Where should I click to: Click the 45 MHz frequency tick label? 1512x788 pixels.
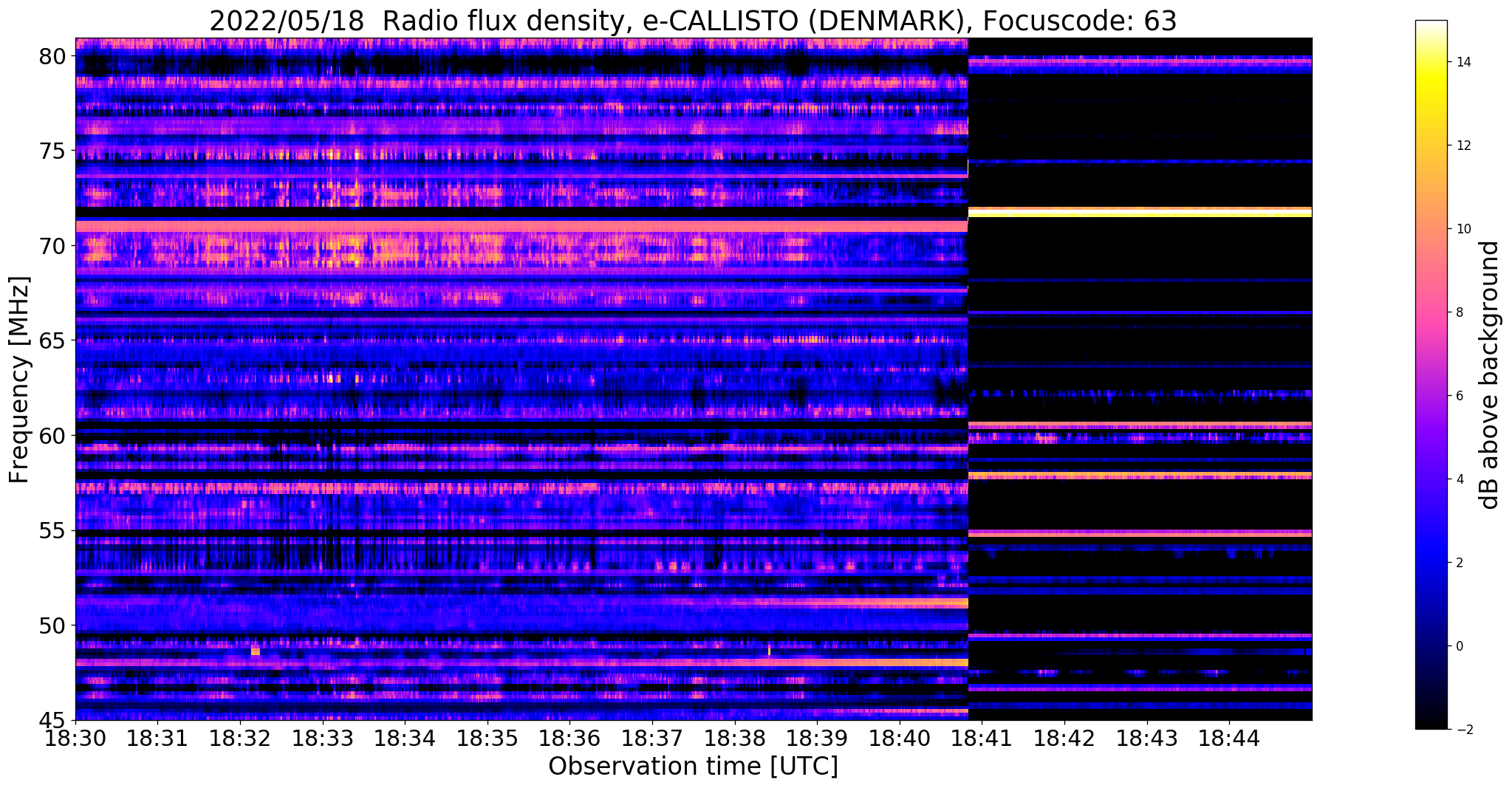pyautogui.click(x=53, y=720)
